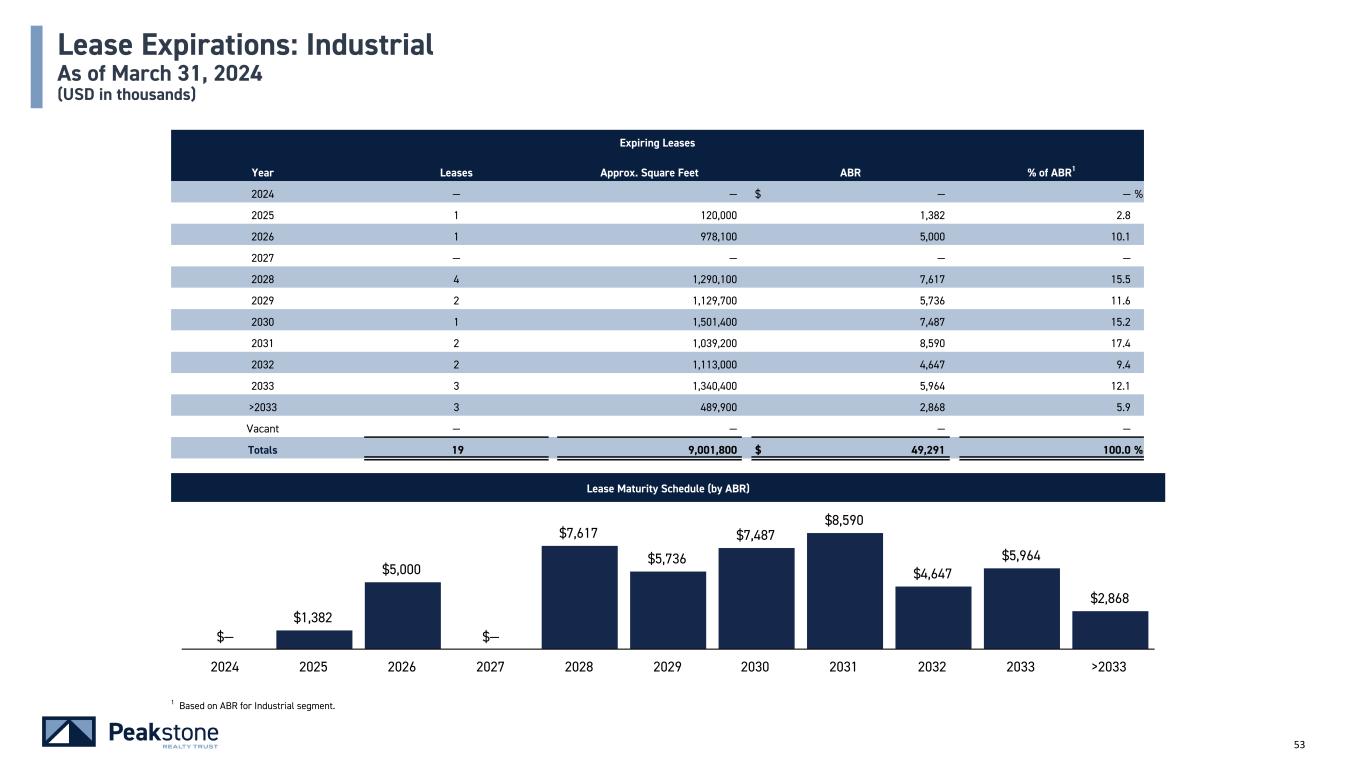
Task: Click the Lease Maturity Schedule (by ABR) banner
Action: [x=667, y=488]
